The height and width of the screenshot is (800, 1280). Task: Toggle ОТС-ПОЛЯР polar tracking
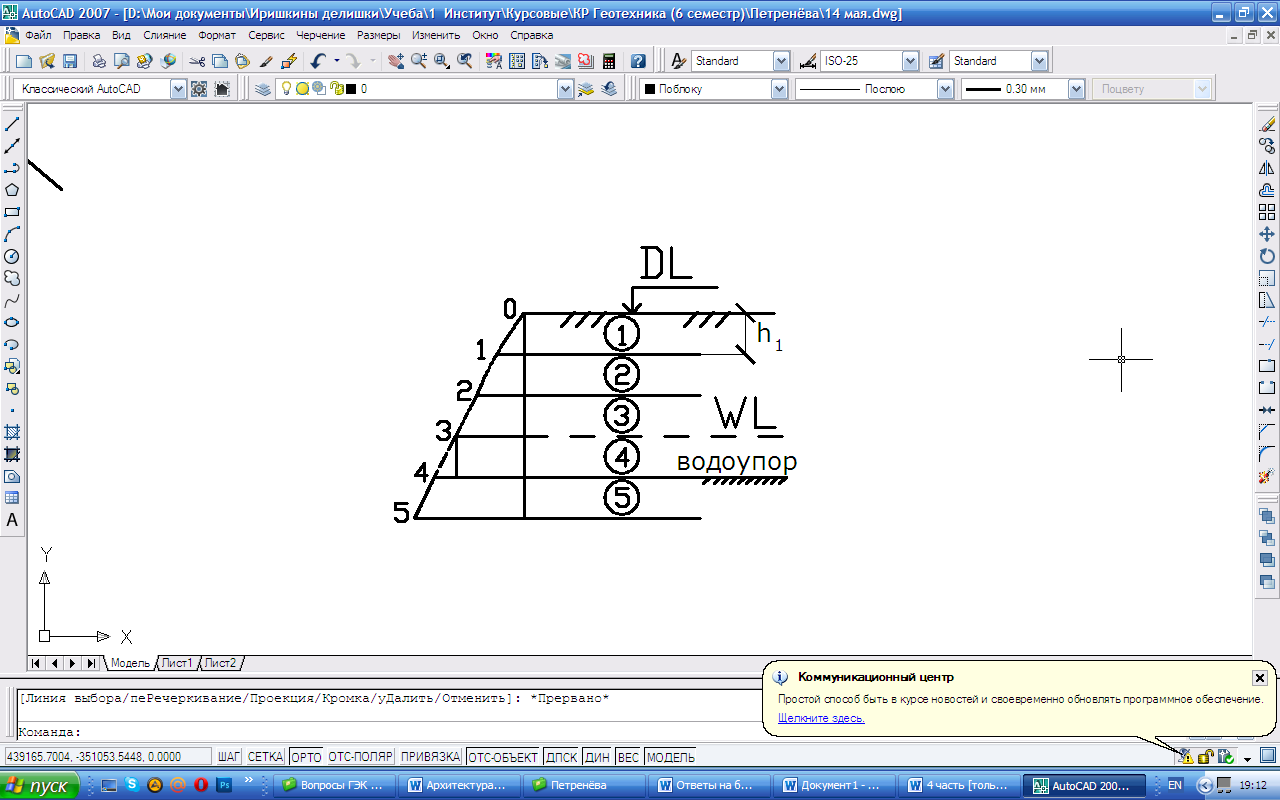click(x=360, y=757)
